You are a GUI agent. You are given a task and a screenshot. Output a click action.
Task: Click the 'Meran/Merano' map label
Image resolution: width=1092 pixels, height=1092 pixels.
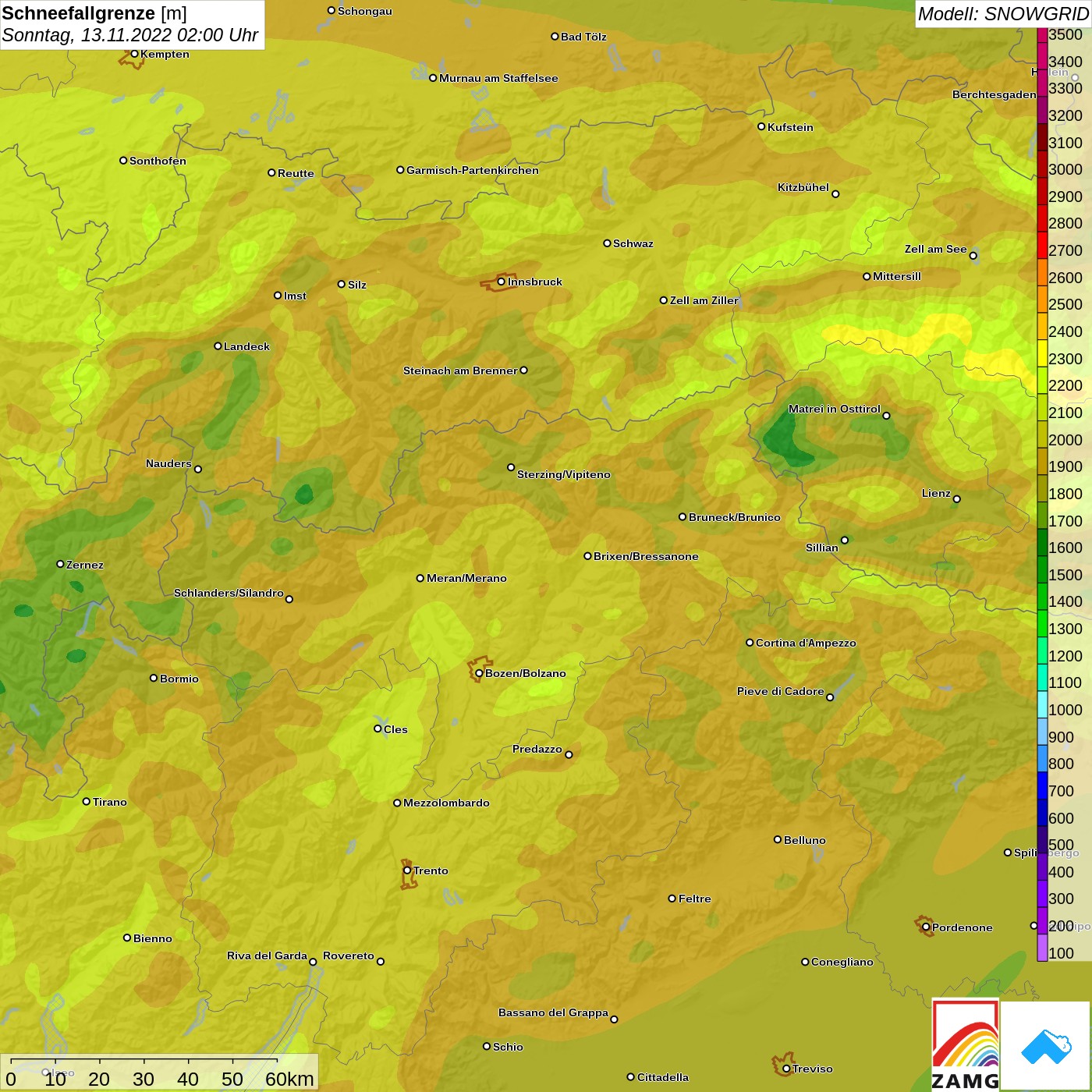(466, 578)
